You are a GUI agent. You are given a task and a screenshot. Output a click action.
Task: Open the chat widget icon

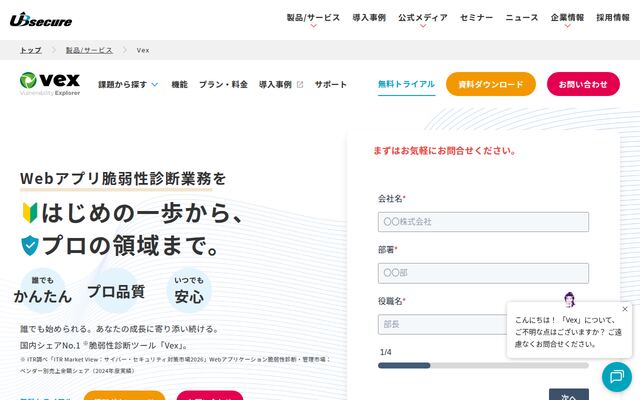click(616, 376)
